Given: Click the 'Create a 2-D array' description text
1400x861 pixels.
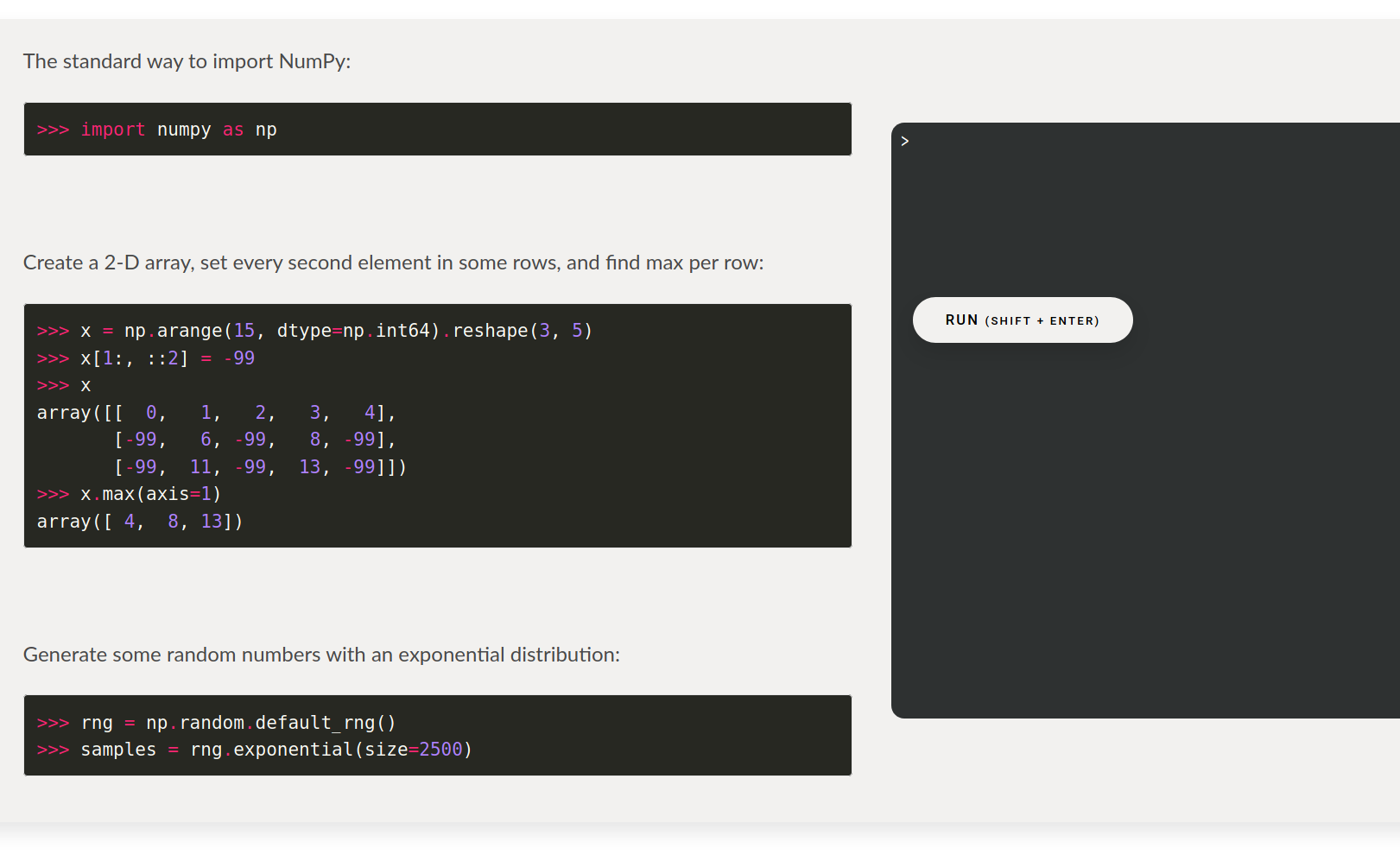Looking at the screenshot, I should click(394, 263).
